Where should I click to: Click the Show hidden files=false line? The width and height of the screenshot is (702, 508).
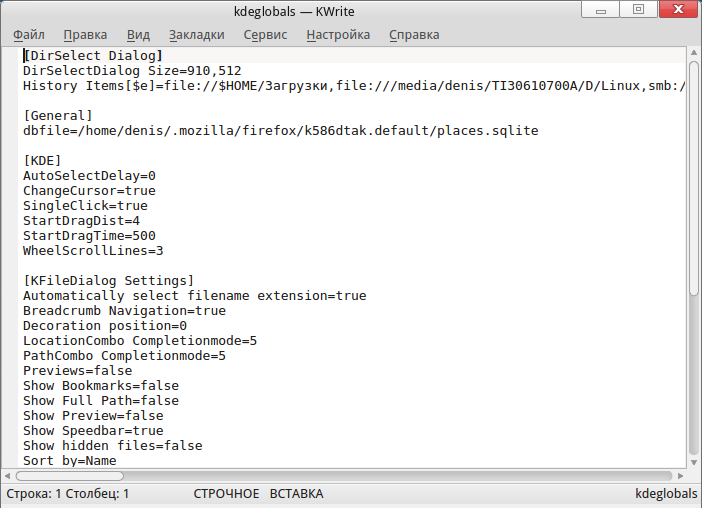113,445
